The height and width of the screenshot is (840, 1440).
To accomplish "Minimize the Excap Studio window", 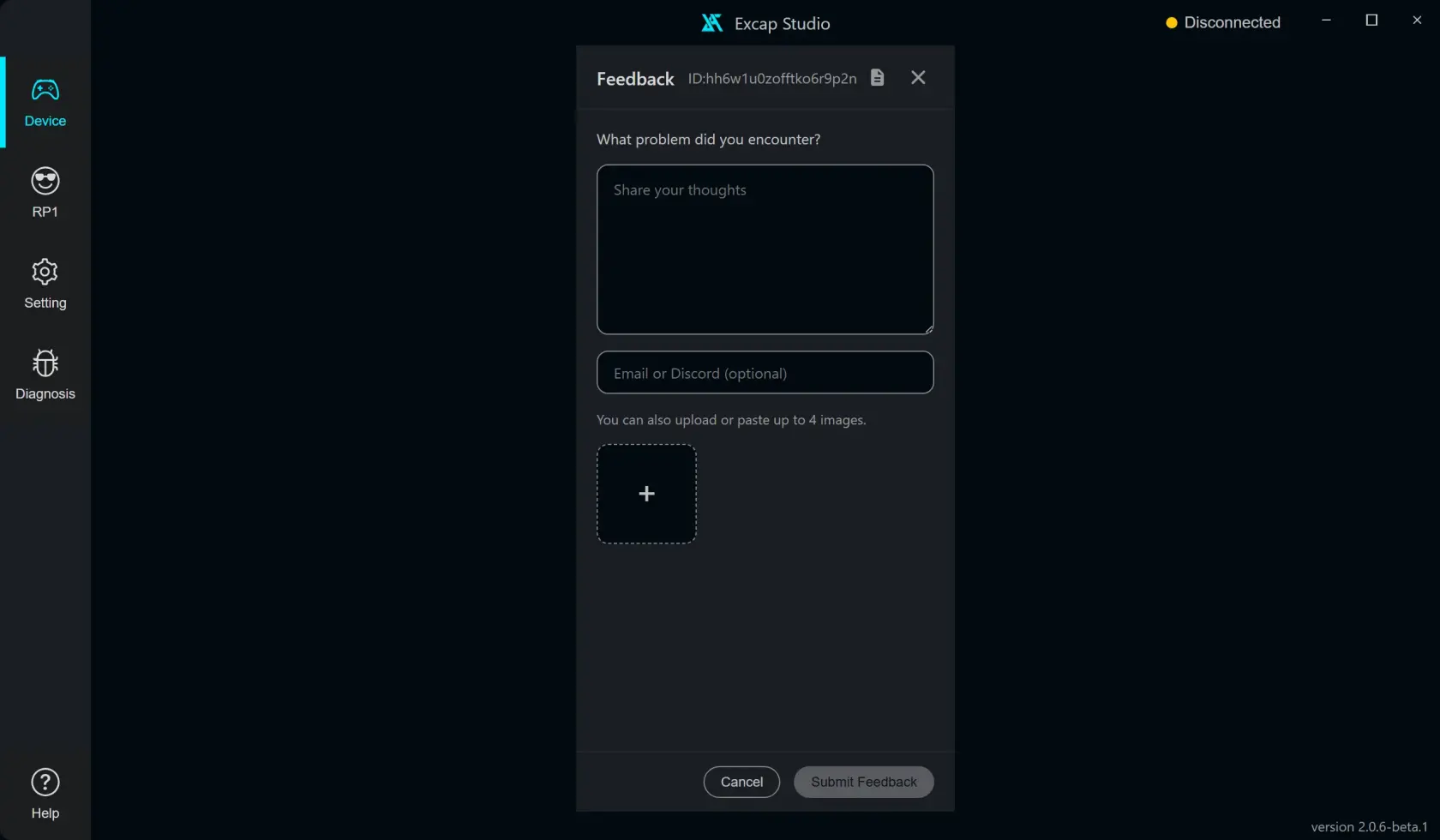I will (1326, 21).
